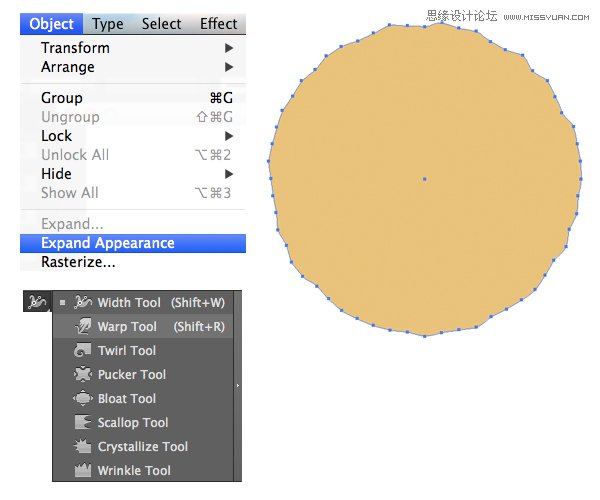Image resolution: width=600 pixels, height=500 pixels.
Task: Choose the Twirl Tool icon
Action: (x=83, y=350)
